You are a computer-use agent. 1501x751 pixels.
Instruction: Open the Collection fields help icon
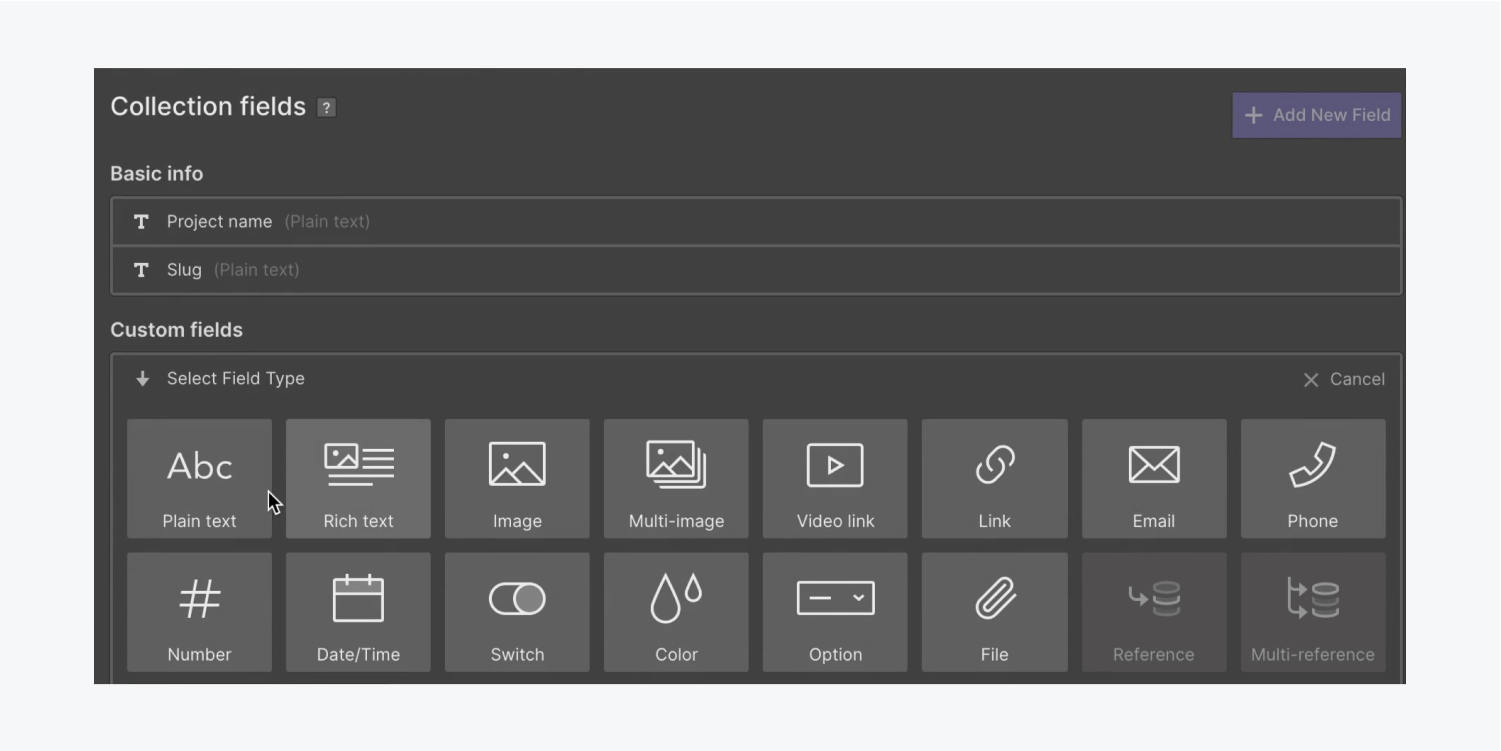(x=326, y=108)
